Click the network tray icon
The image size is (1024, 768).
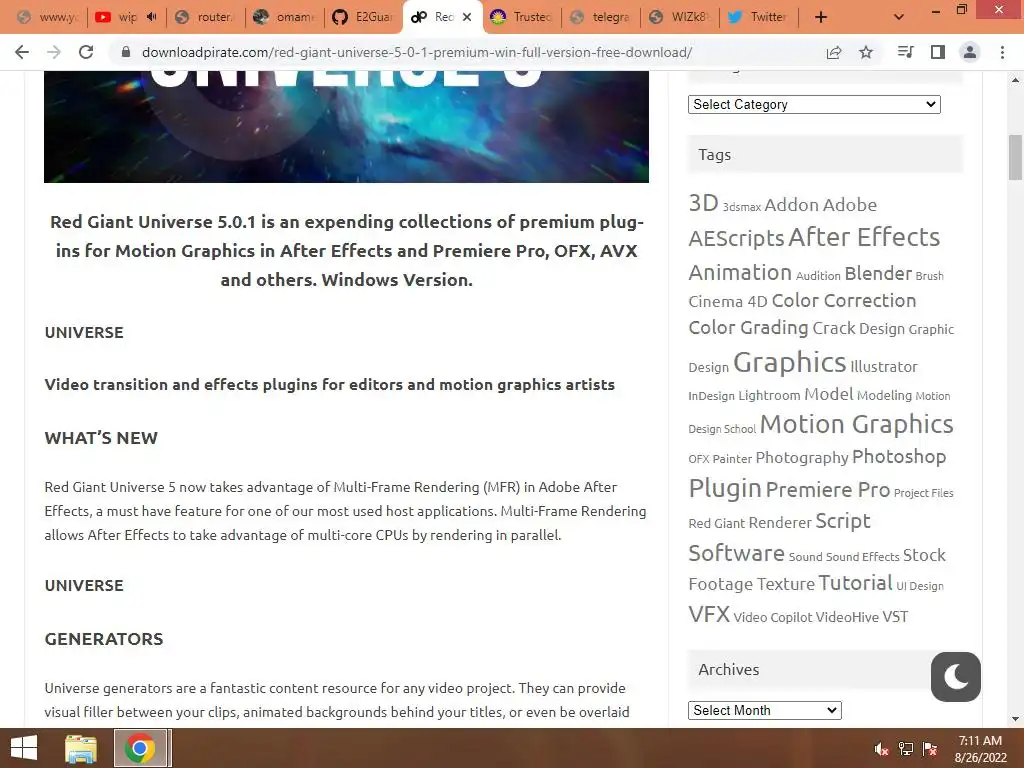tap(906, 749)
